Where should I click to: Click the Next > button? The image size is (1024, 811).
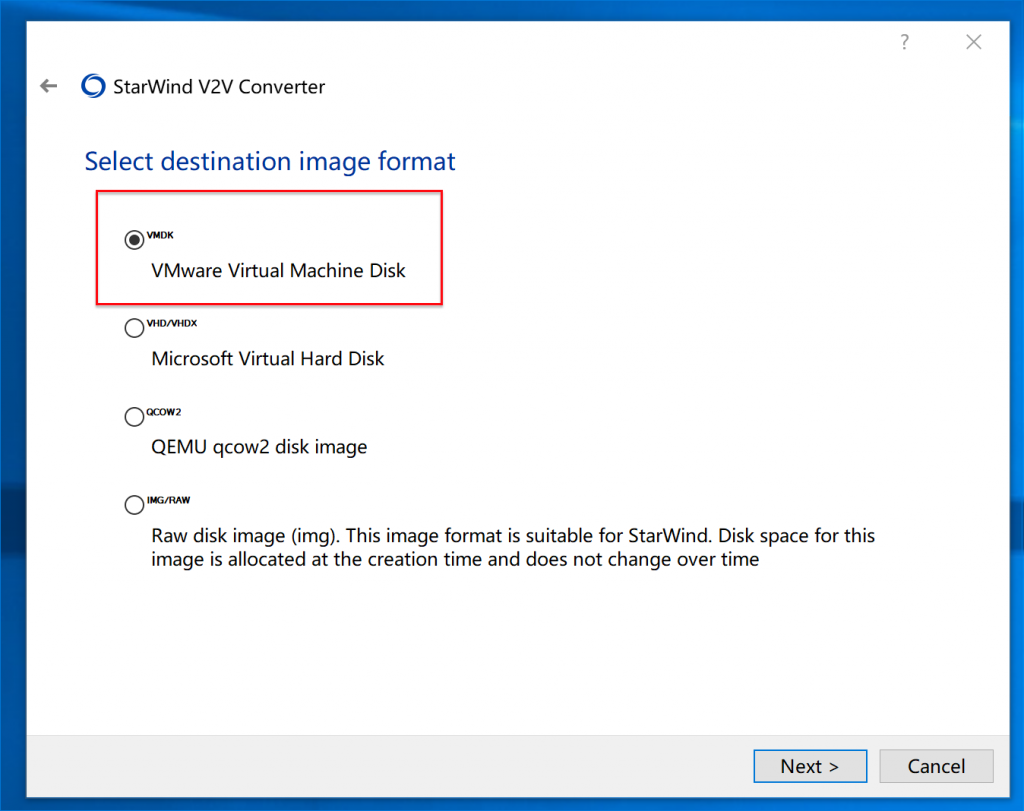coord(810,766)
